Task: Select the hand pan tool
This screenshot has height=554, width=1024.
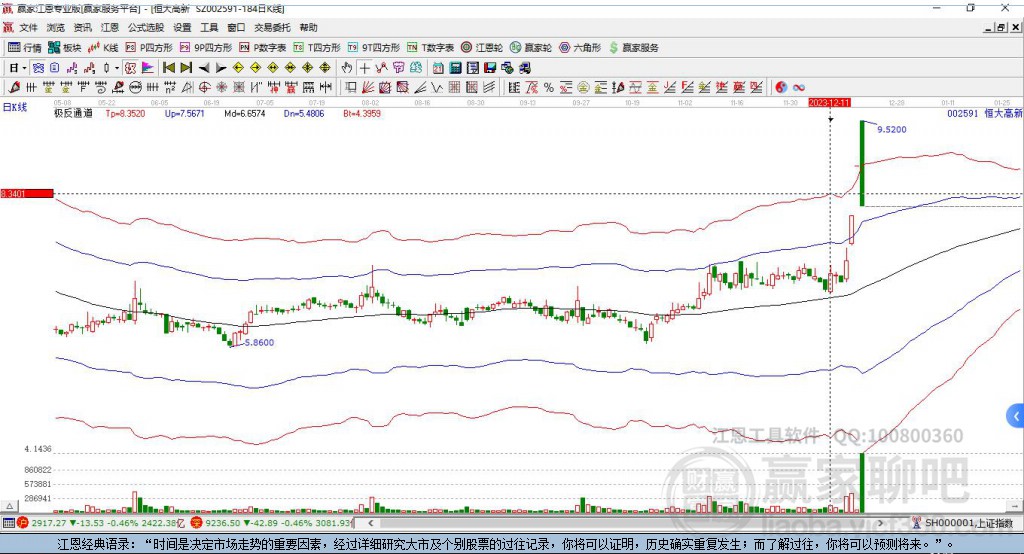Action: [x=347, y=68]
